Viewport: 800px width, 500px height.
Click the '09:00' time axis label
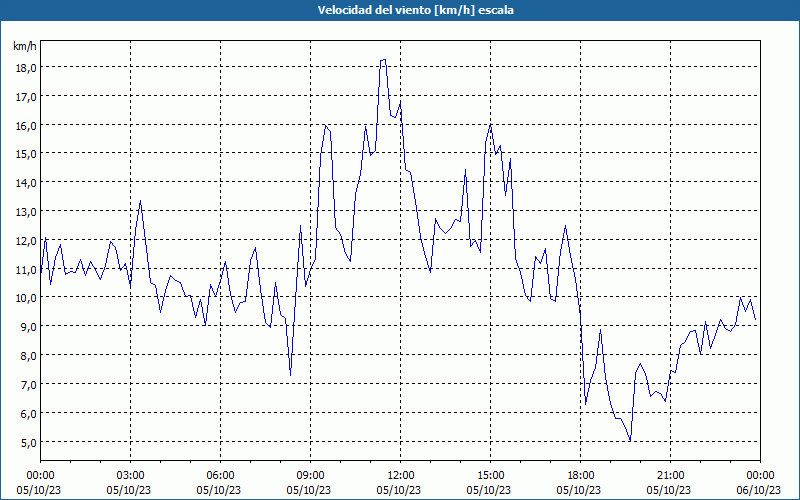point(310,476)
